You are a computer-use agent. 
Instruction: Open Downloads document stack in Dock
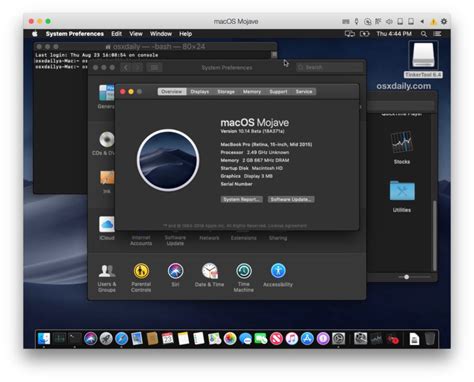414,339
